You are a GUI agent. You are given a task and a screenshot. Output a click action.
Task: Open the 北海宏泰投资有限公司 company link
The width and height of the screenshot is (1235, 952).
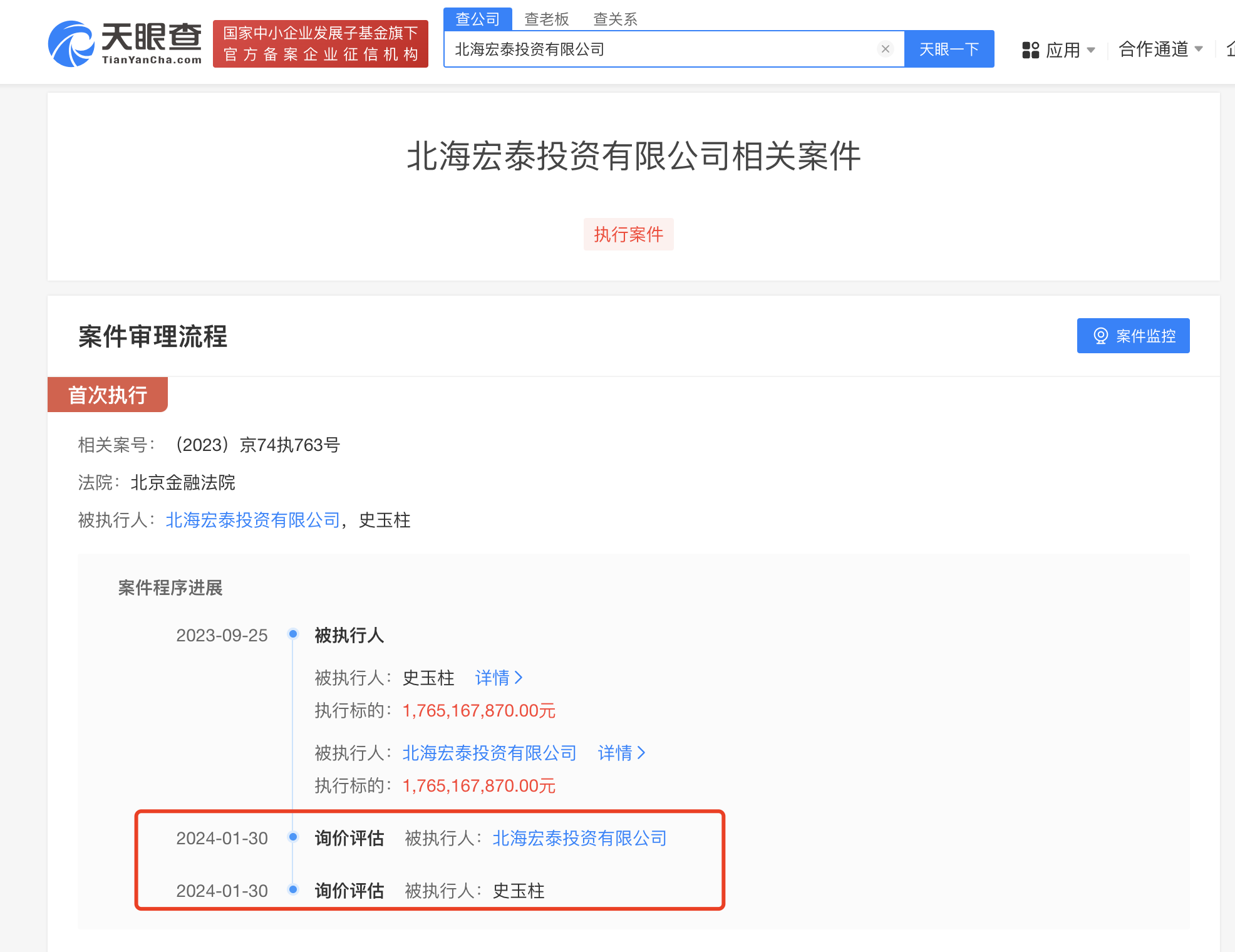(x=252, y=520)
